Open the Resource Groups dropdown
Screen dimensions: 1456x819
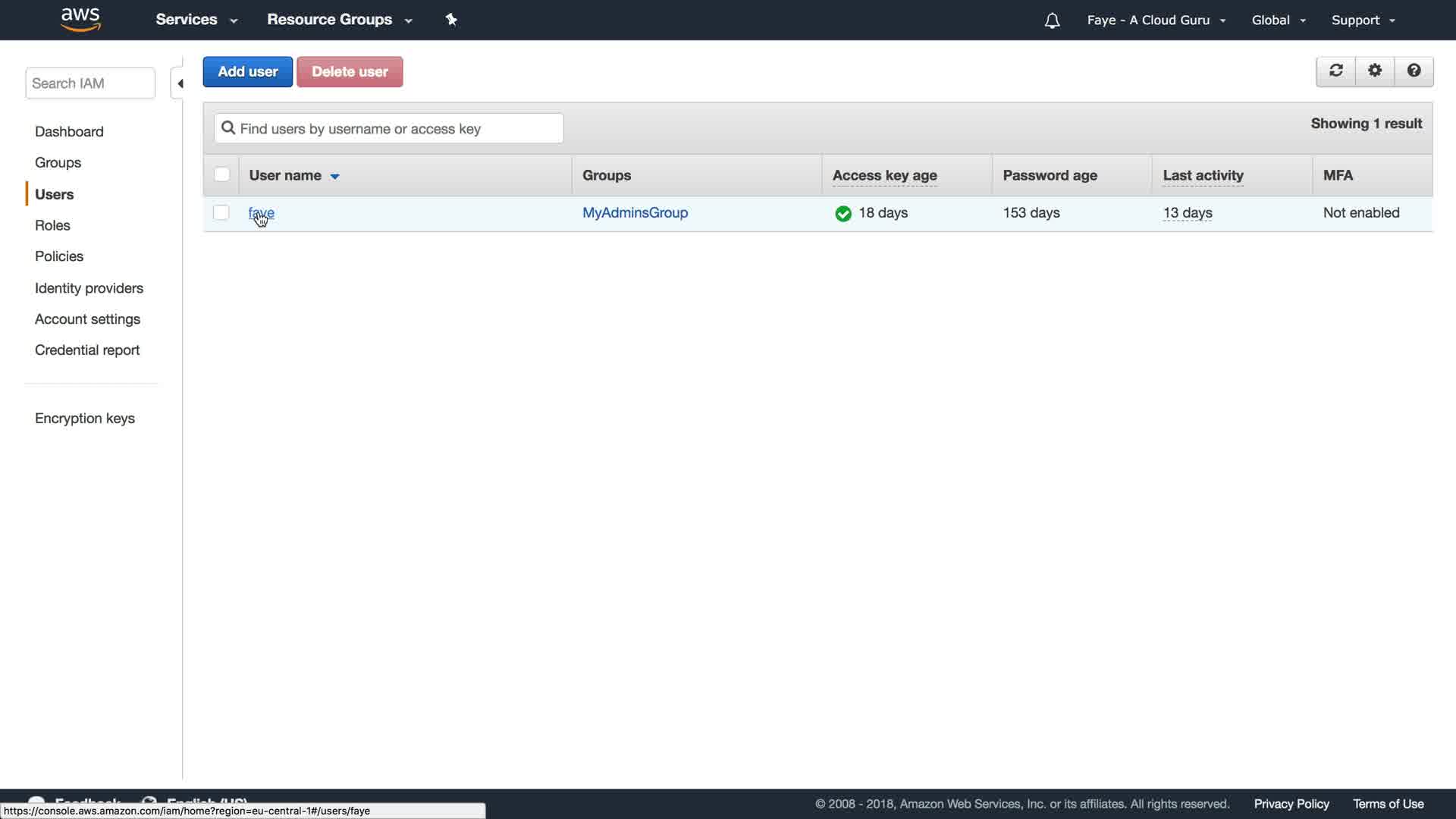click(339, 20)
